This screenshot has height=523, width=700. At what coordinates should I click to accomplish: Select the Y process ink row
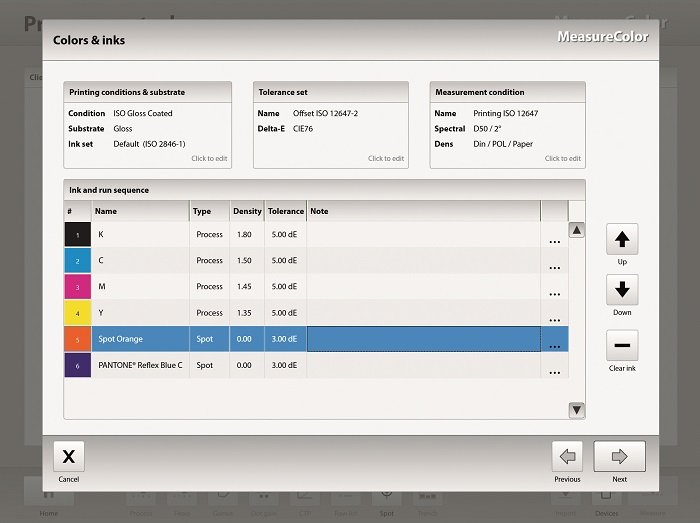coord(317,313)
